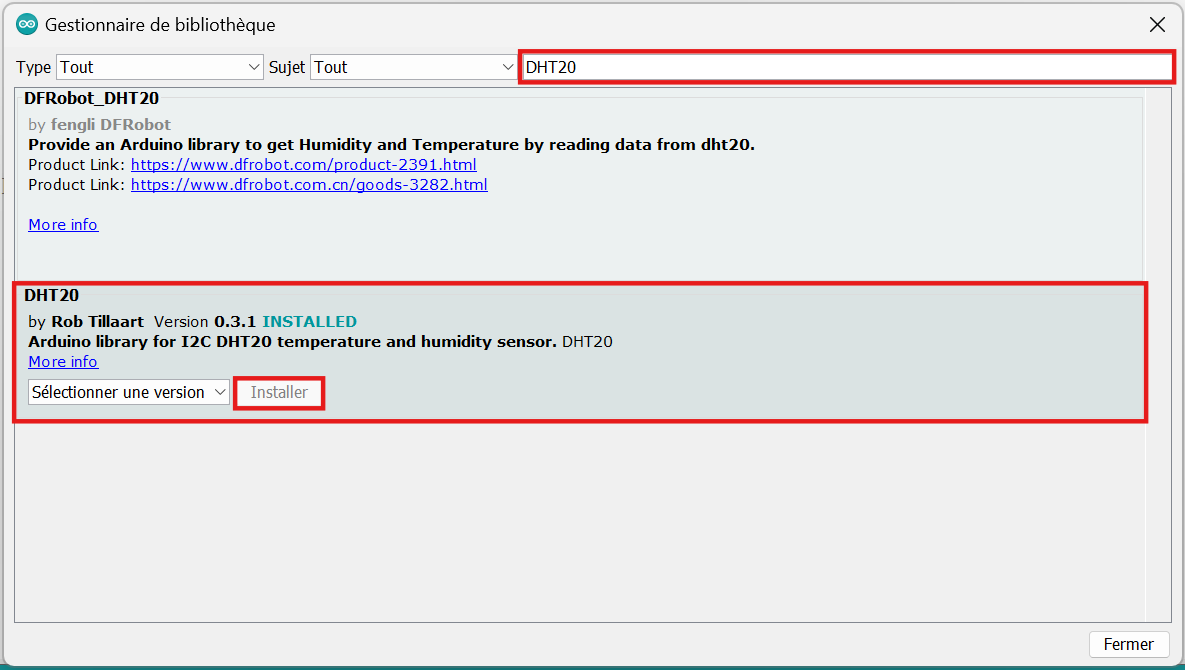The image size is (1185, 670).
Task: Click the Fermer button
Action: pos(1128,644)
